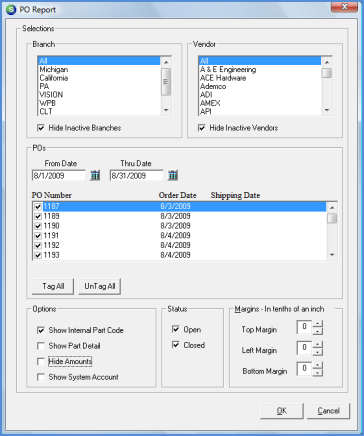Cancel the PO Report dialog
Viewport: 364px width, 436px height.
[328, 411]
